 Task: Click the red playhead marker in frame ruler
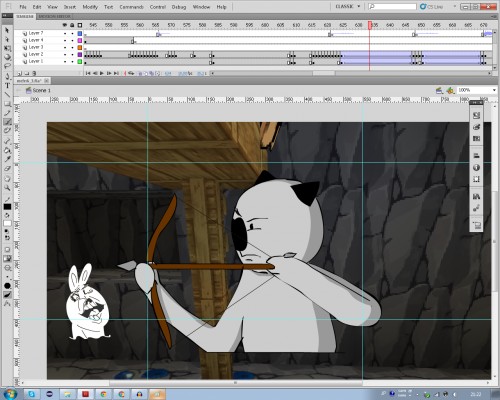(370, 25)
